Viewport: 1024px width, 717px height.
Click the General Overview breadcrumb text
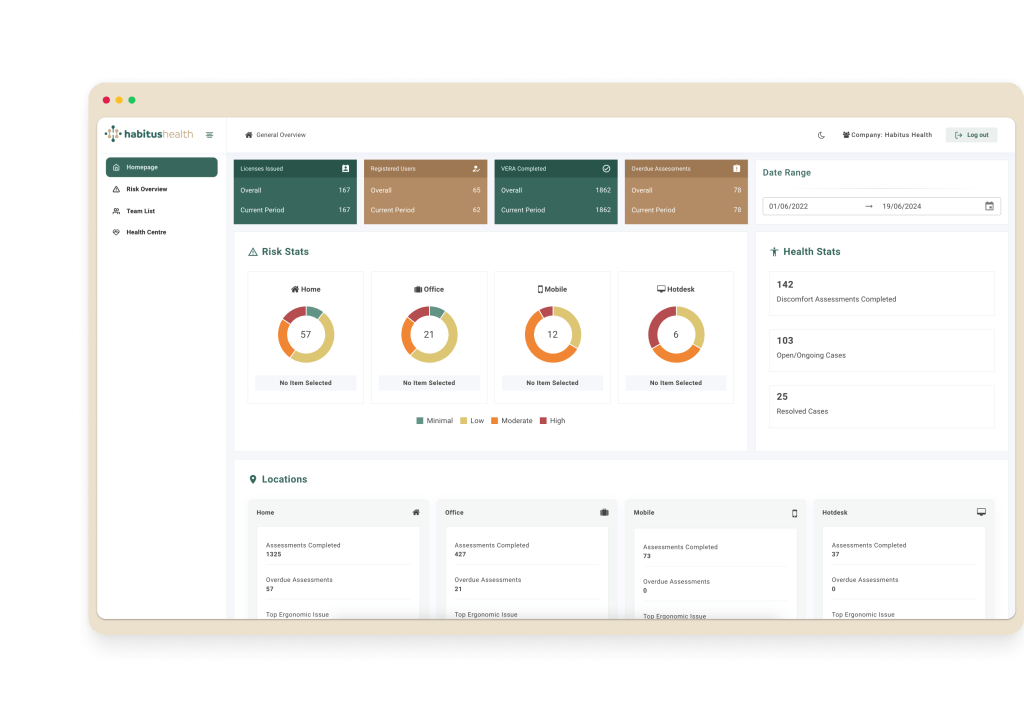pos(281,135)
